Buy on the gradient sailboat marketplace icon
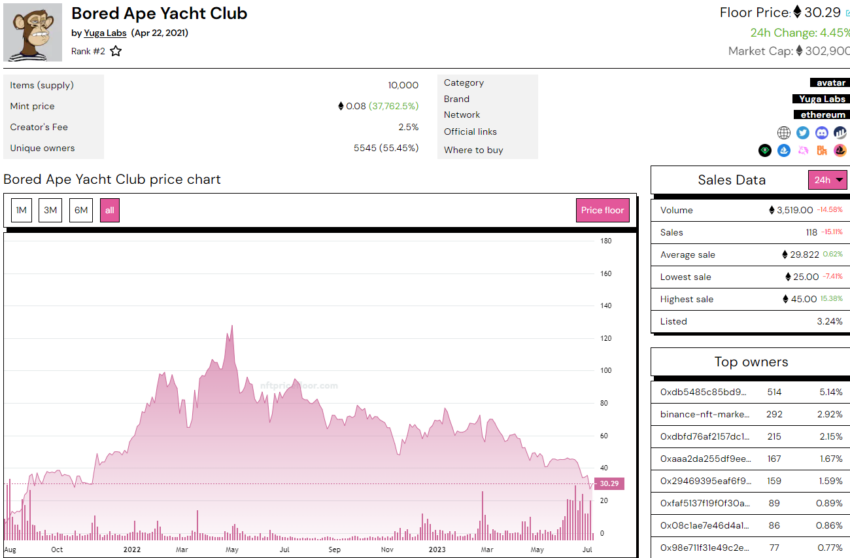Image resolution: width=850 pixels, height=558 pixels. click(840, 150)
